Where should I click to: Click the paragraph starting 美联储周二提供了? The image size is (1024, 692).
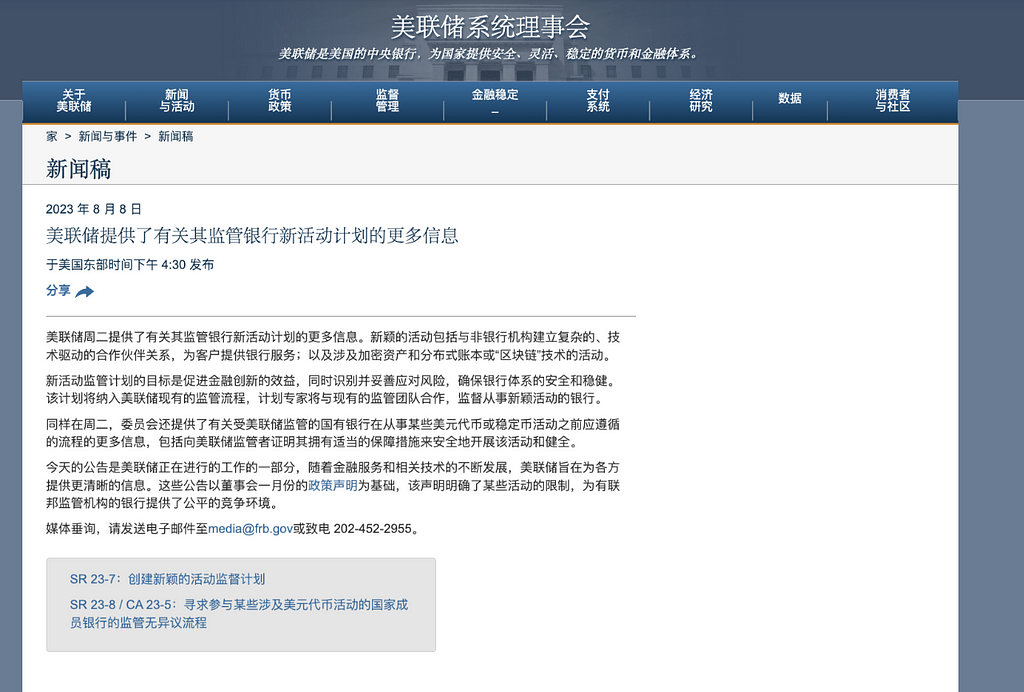click(x=333, y=346)
